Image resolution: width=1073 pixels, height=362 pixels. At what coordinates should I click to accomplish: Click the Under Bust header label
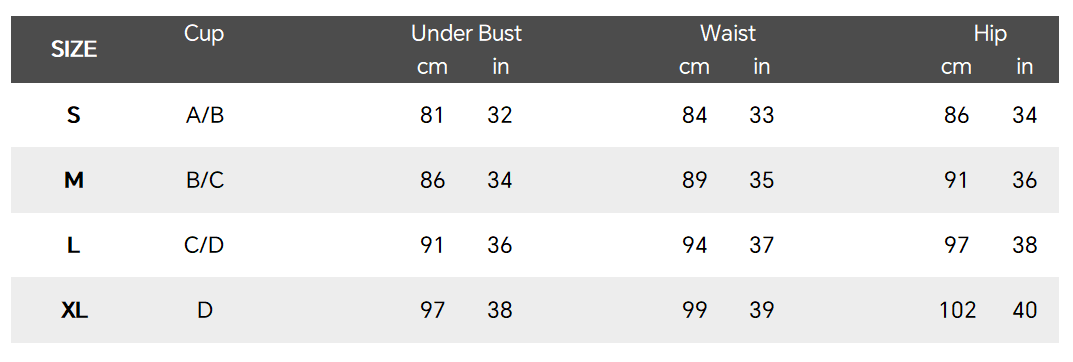coord(466,34)
